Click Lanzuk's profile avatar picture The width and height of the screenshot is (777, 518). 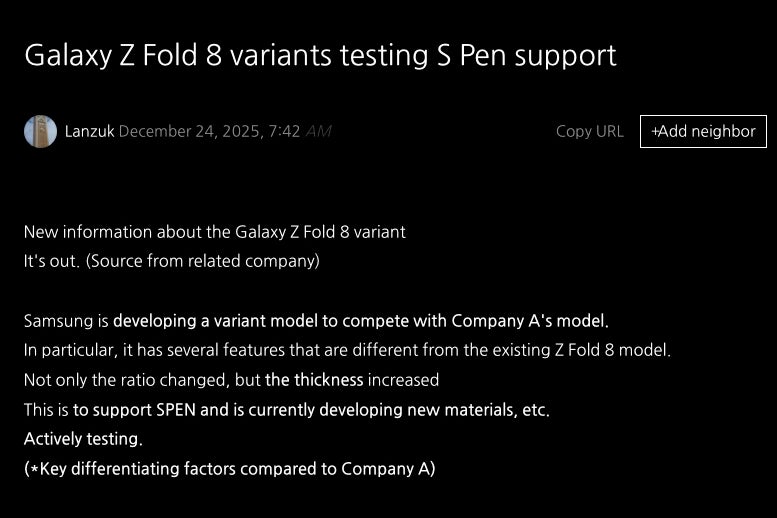click(x=40, y=131)
